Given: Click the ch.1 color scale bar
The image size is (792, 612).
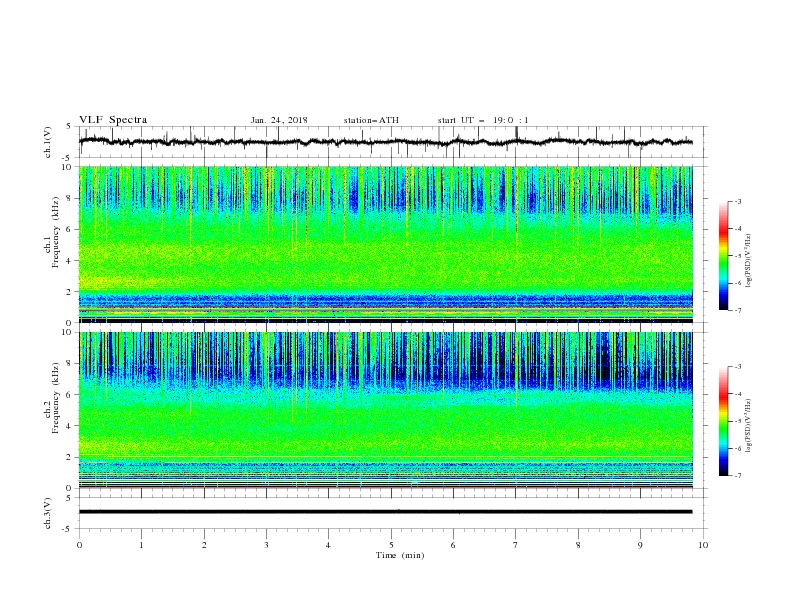Looking at the screenshot, I should [x=723, y=256].
